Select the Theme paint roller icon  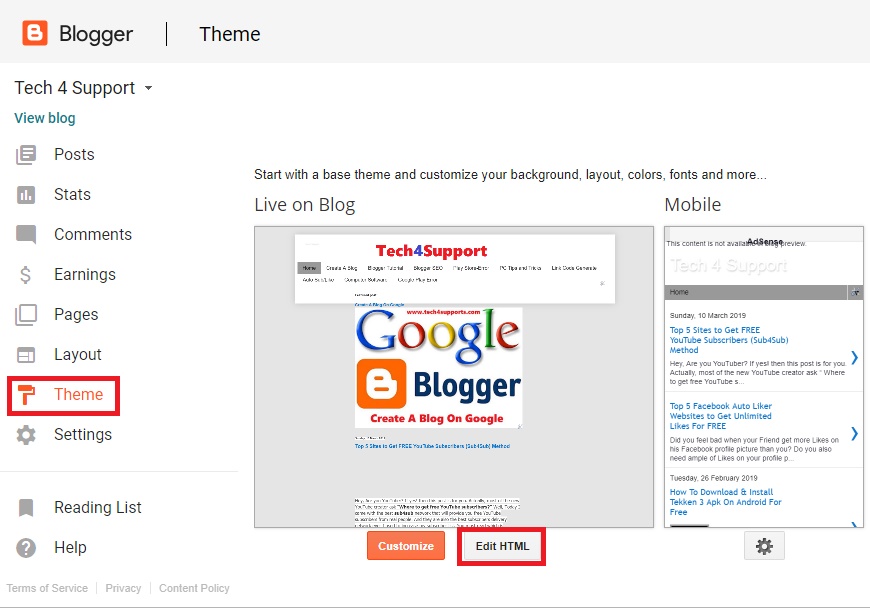[x=26, y=395]
